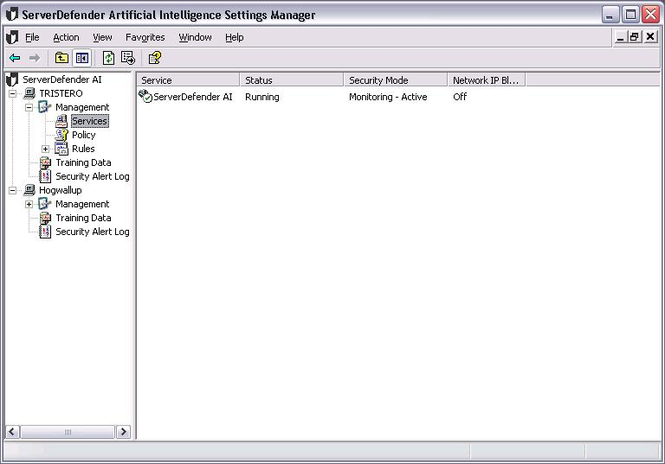
Task: Sort by the Network IP Bl... column header
Action: pos(487,80)
